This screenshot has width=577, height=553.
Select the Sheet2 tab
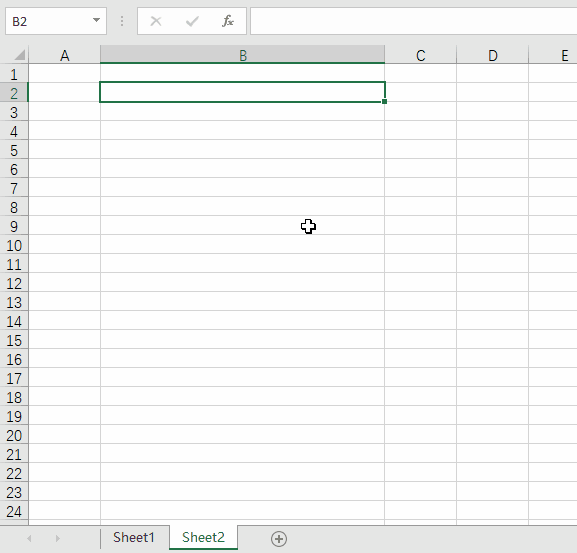(x=203, y=538)
